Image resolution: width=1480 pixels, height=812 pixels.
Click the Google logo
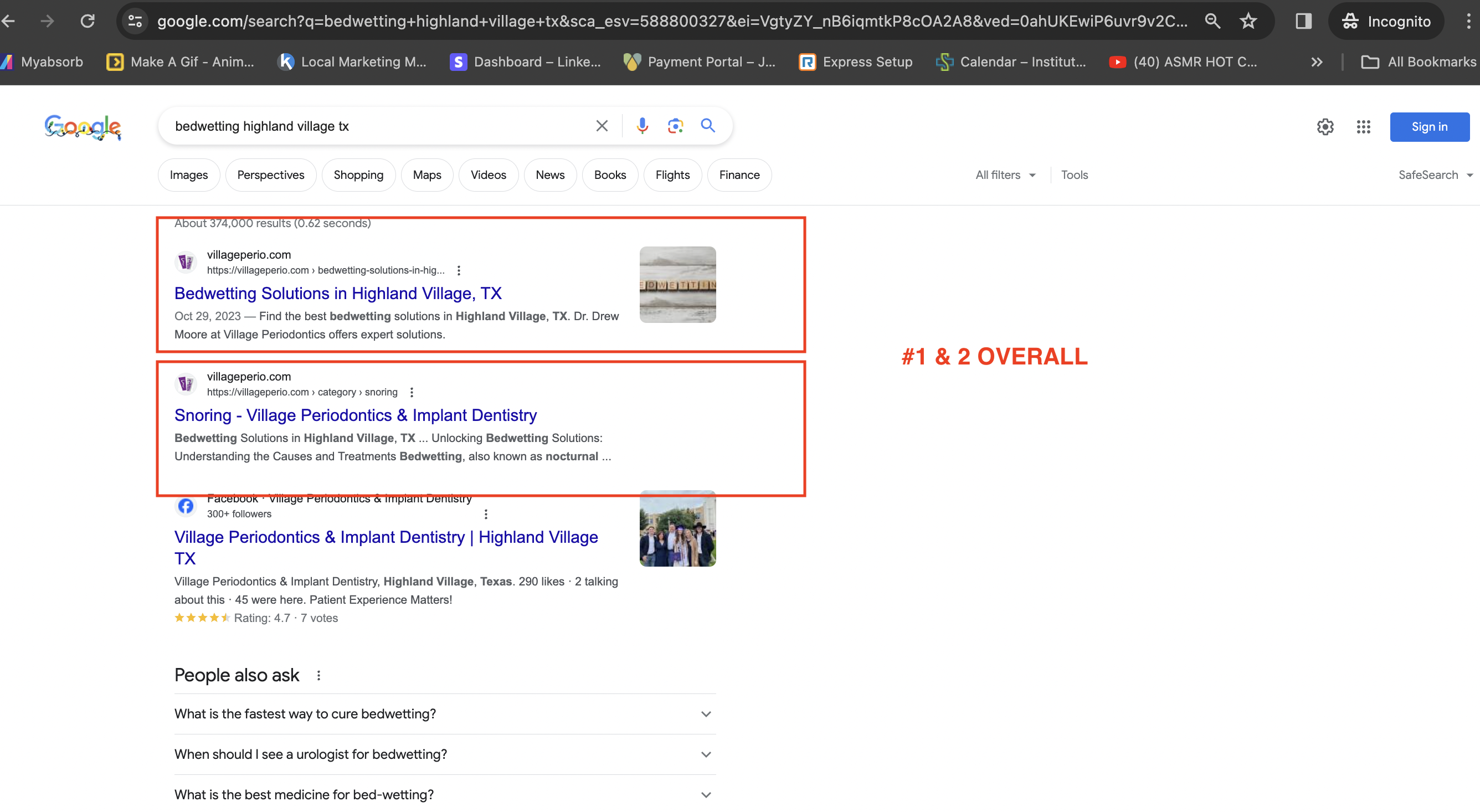(x=83, y=126)
